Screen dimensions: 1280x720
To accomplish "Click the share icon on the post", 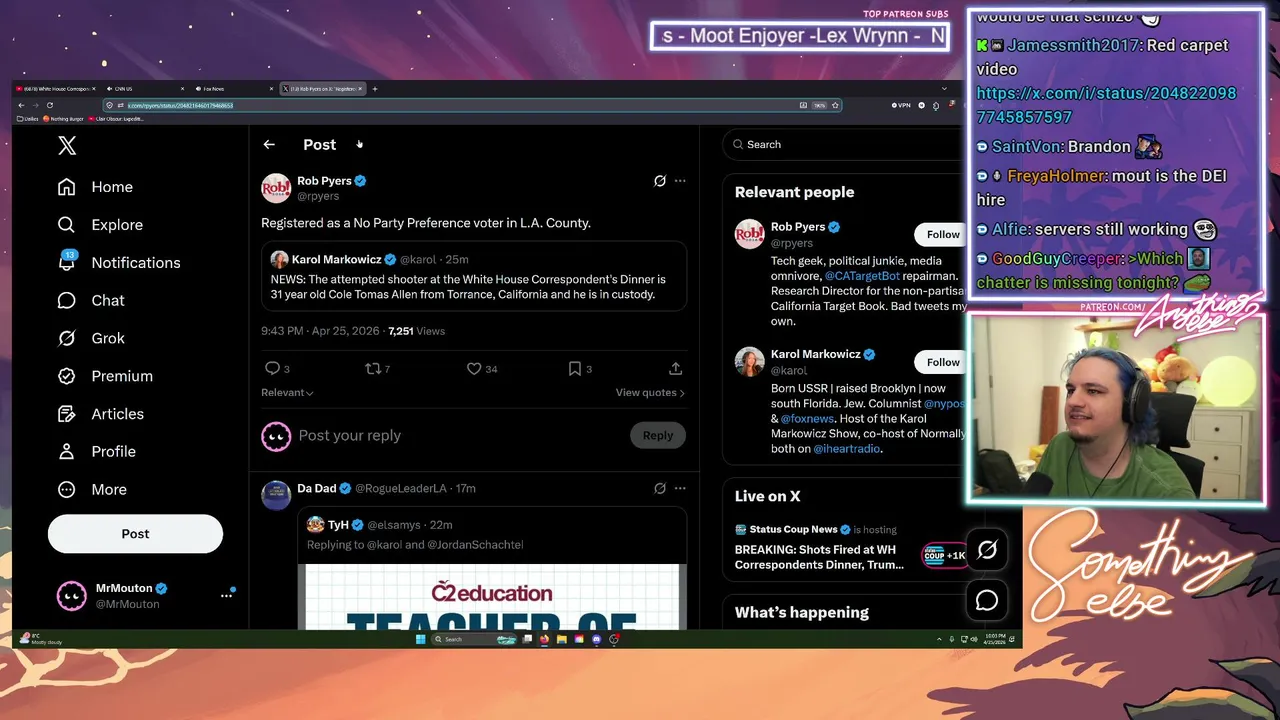I will point(676,369).
